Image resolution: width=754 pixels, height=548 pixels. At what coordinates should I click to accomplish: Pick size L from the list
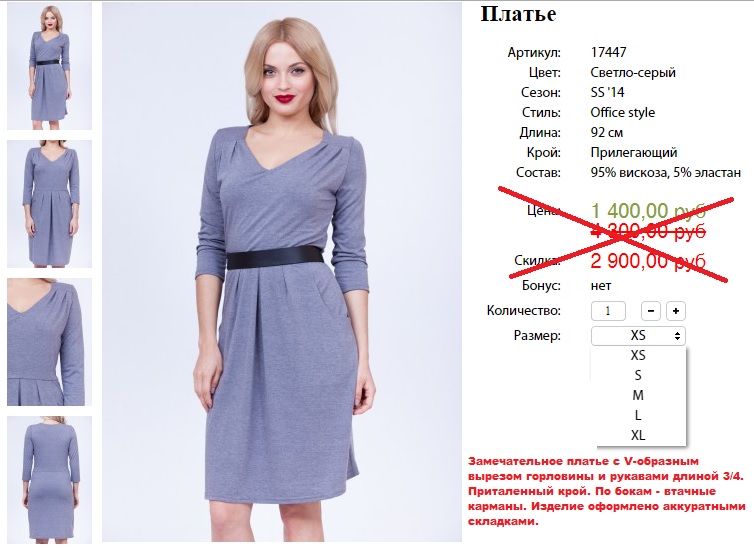pos(638,415)
